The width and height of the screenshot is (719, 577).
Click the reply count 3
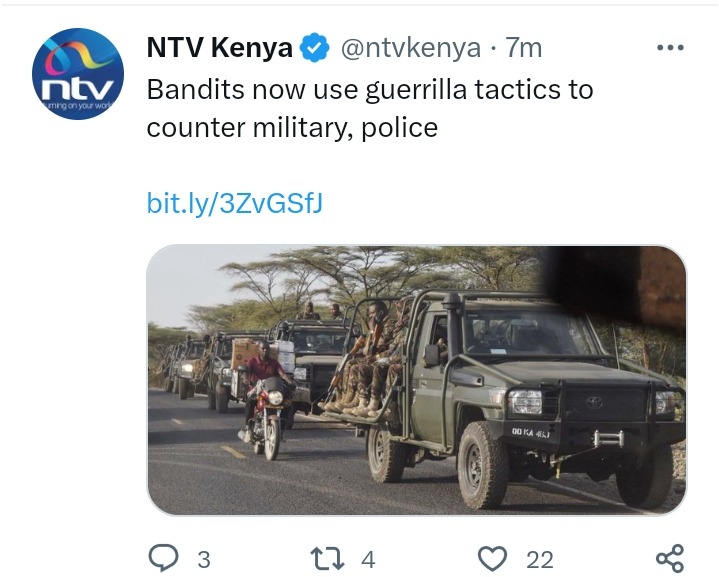(x=204, y=560)
